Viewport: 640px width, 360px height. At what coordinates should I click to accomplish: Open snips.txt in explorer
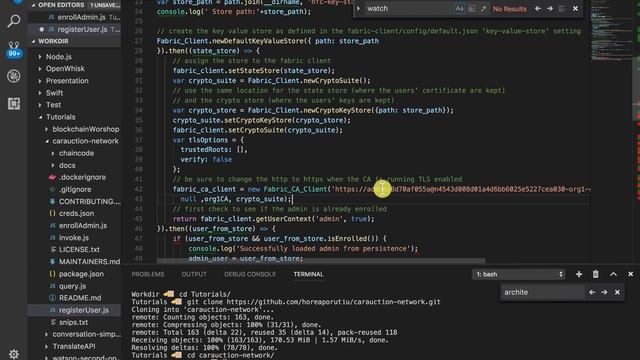point(74,322)
